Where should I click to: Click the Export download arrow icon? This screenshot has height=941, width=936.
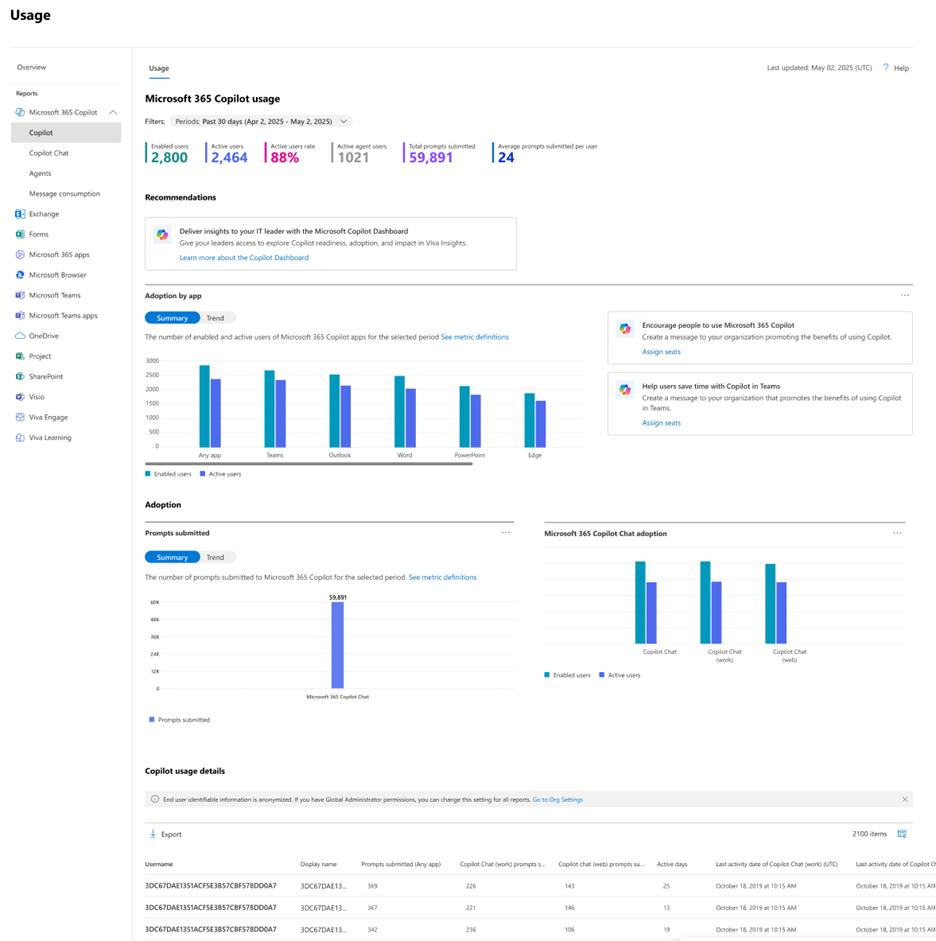(153, 834)
